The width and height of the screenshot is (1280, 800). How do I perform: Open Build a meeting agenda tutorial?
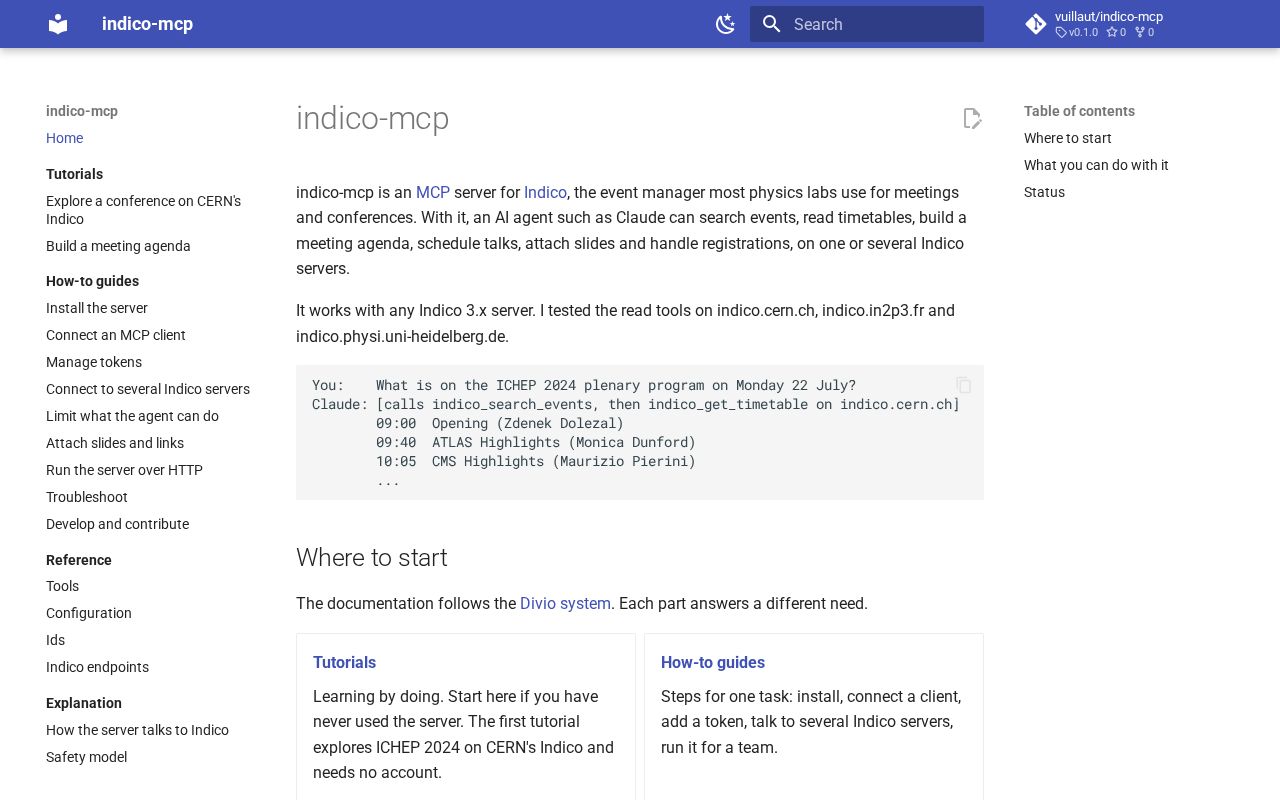click(118, 246)
